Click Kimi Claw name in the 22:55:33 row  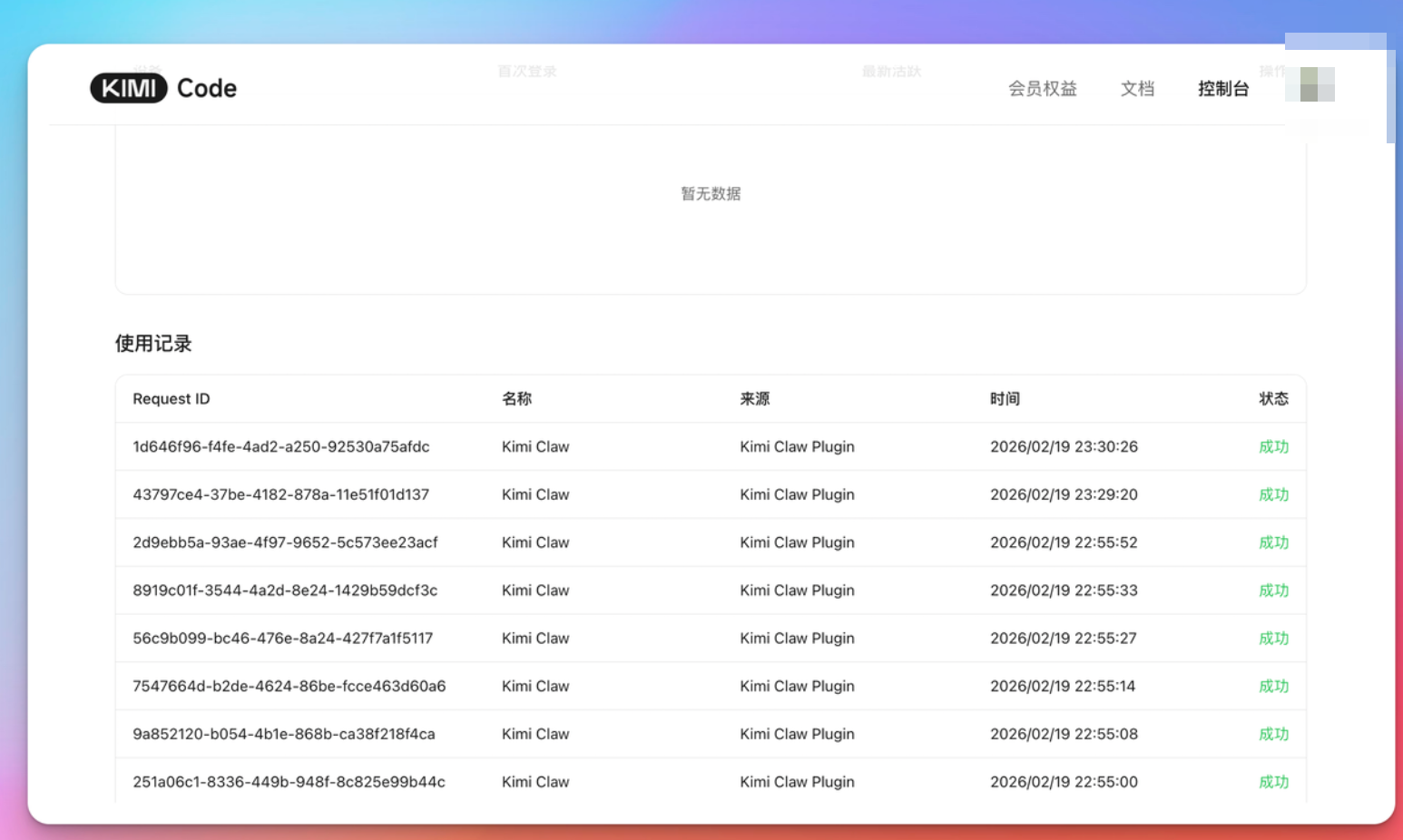(535, 591)
